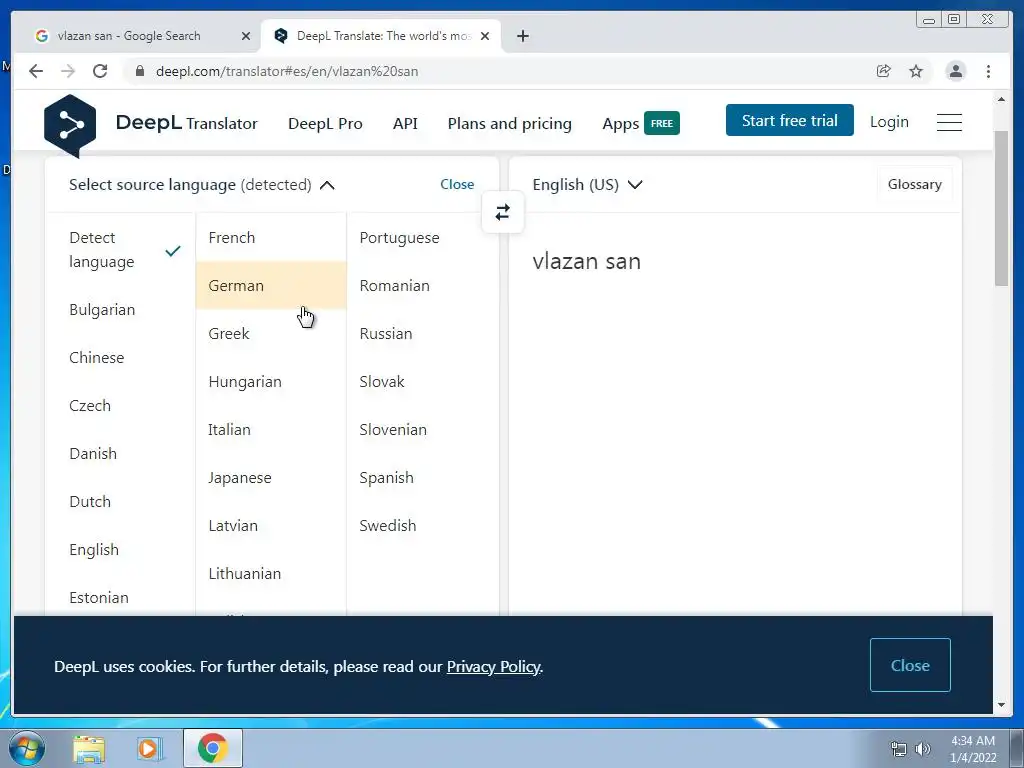
Task: Choose Romanian from language list
Action: pyautogui.click(x=422, y=285)
